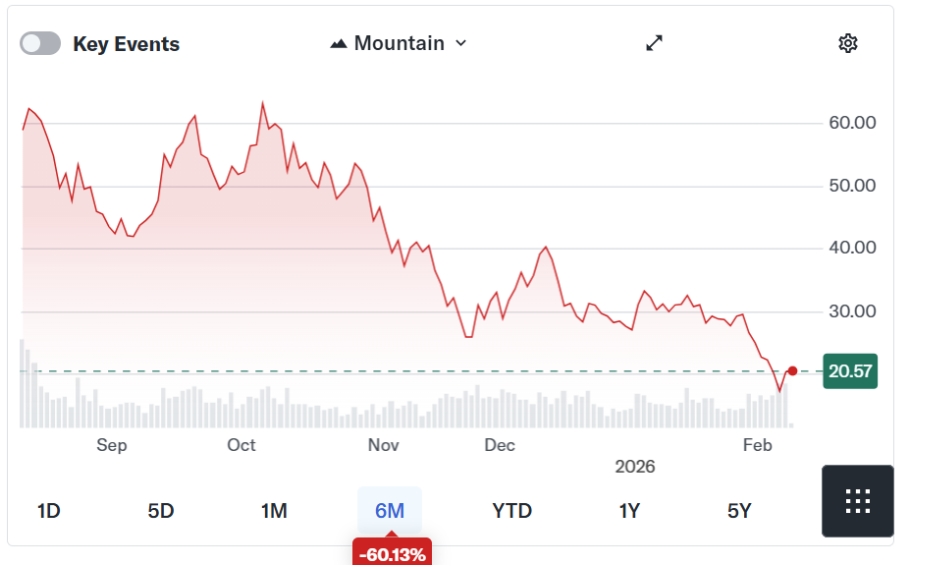Show the 5Y price history

pyautogui.click(x=739, y=511)
